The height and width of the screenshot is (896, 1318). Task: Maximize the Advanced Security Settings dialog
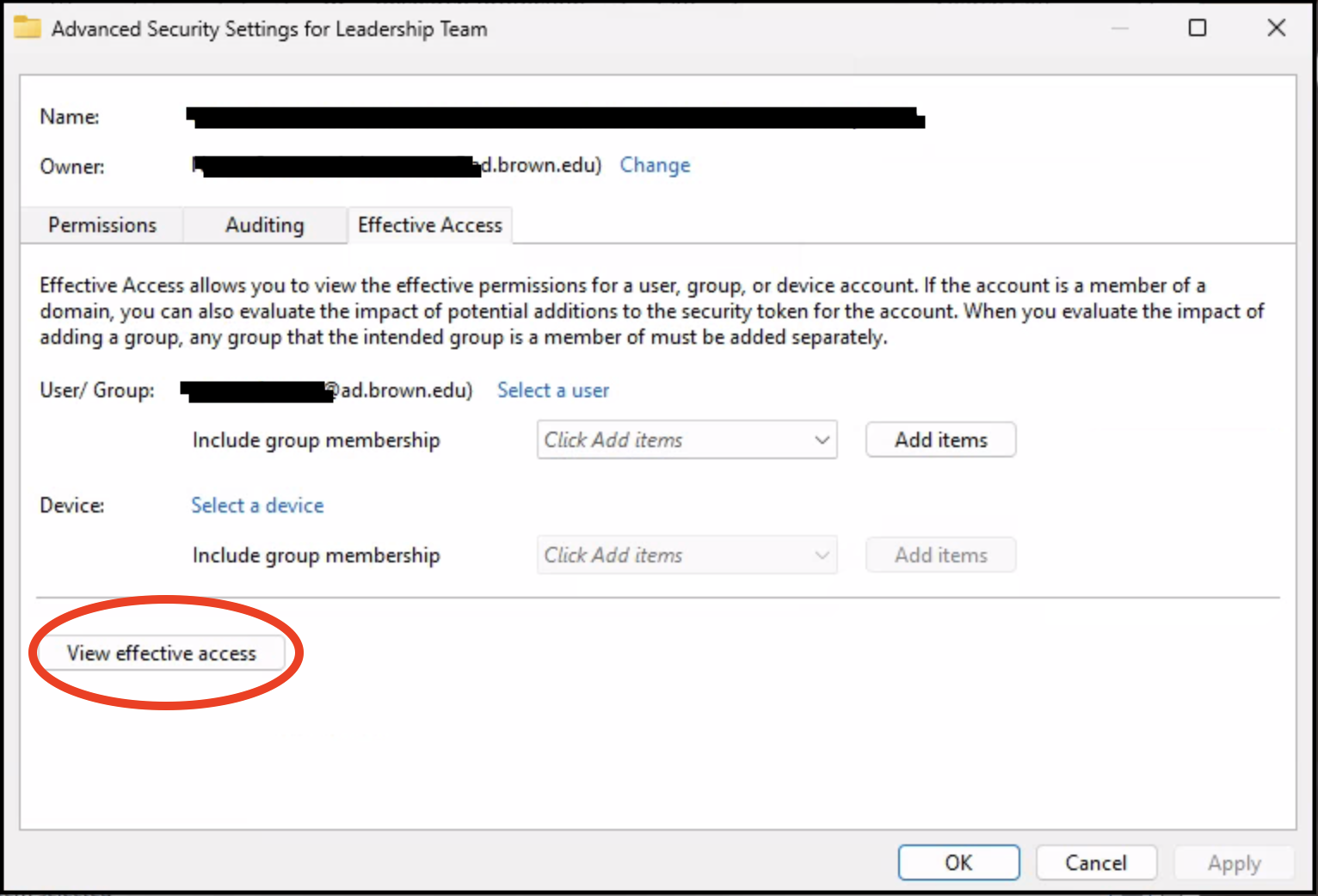tap(1197, 28)
